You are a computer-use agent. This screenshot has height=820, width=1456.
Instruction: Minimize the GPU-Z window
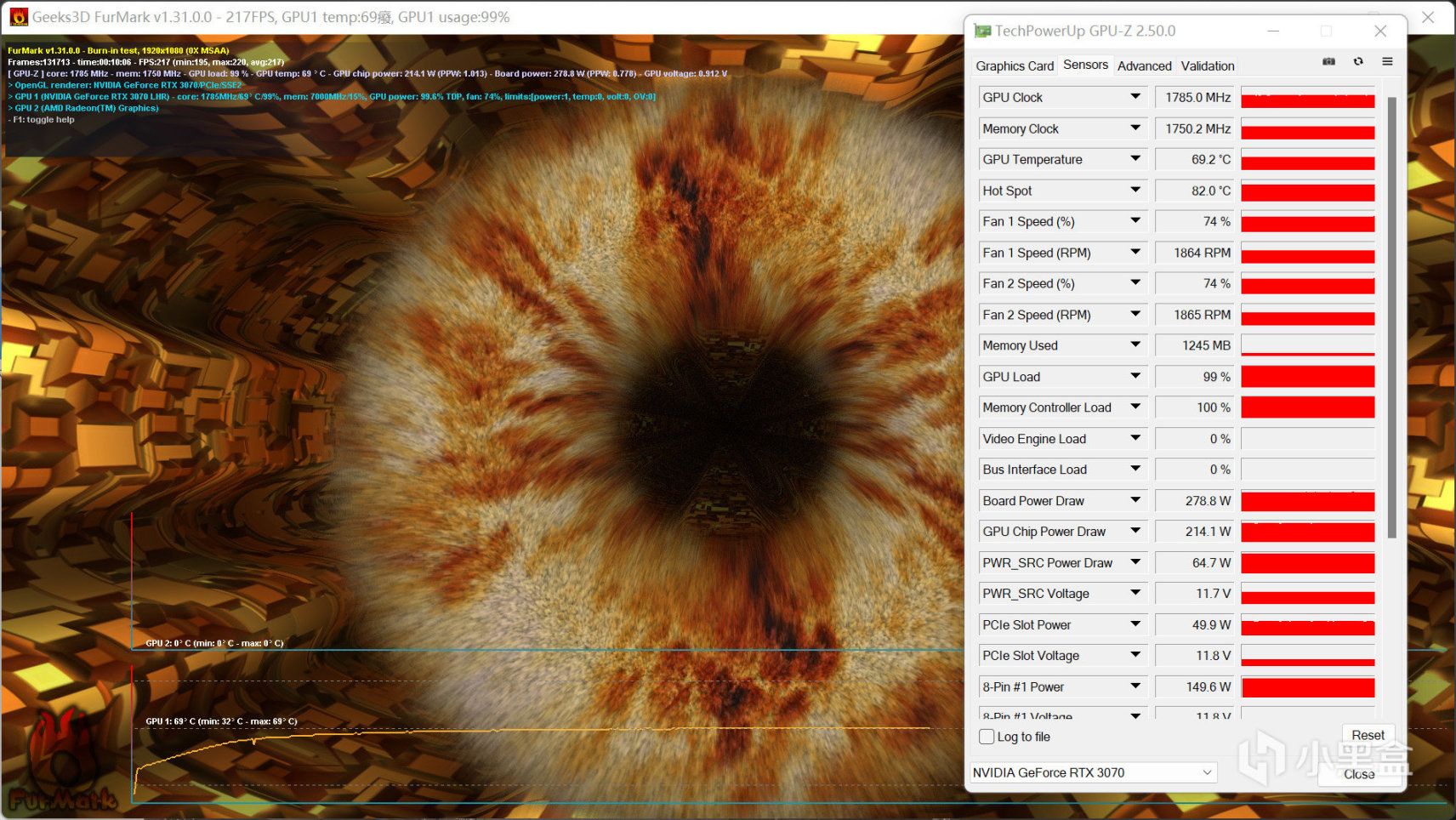pos(1273,31)
